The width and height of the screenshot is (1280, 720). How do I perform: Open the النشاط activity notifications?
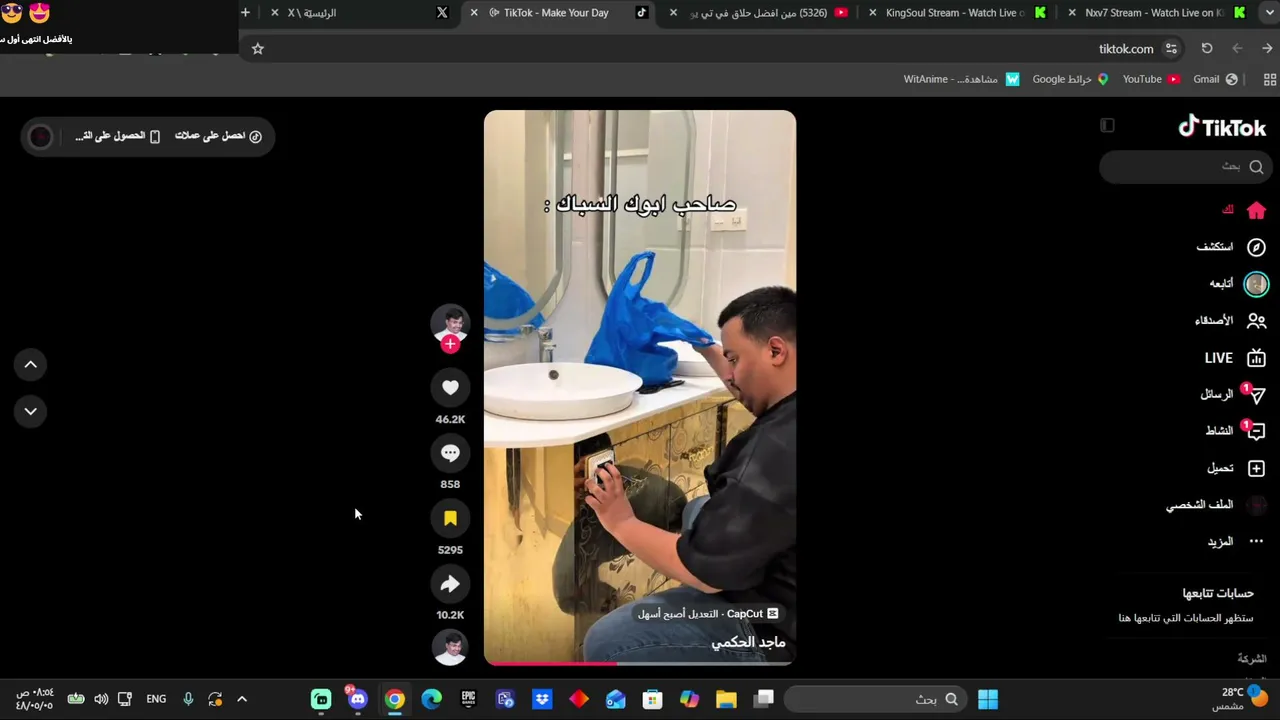1235,431
